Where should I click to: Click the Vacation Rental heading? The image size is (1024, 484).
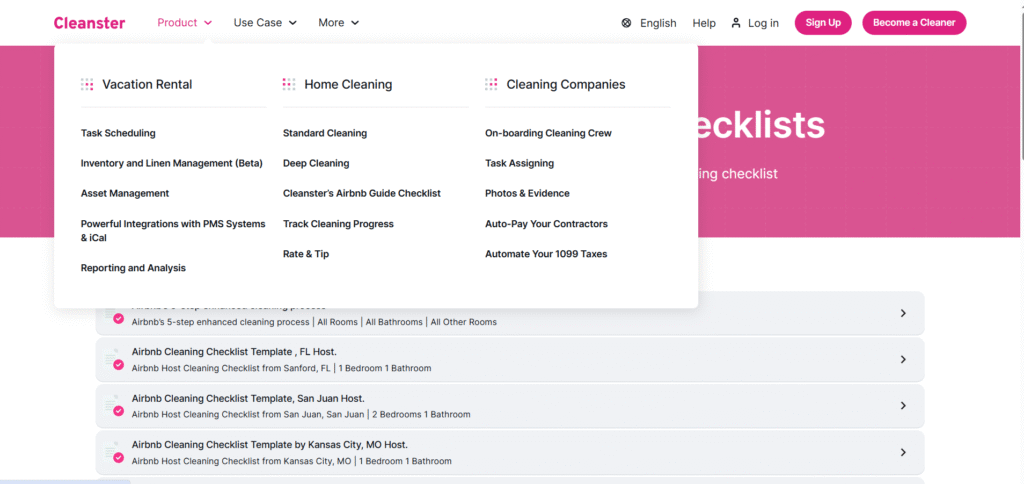[x=148, y=84]
